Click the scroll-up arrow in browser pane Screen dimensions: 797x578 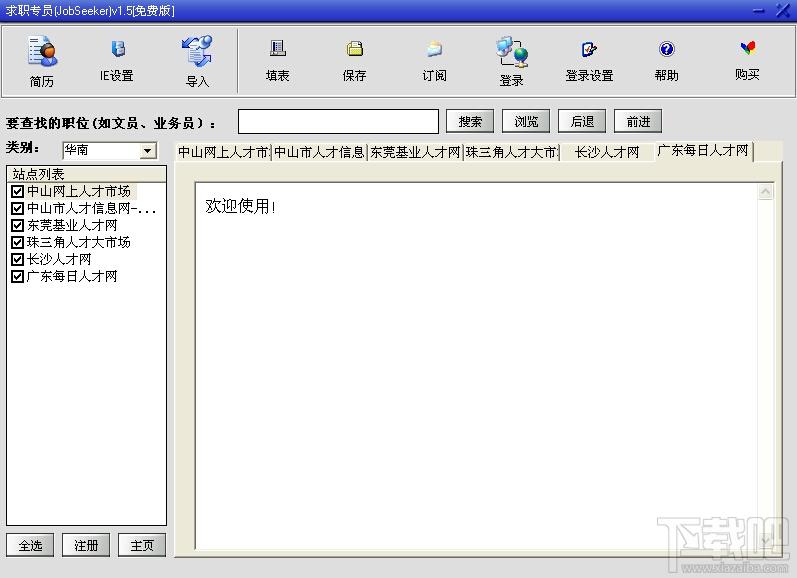765,192
